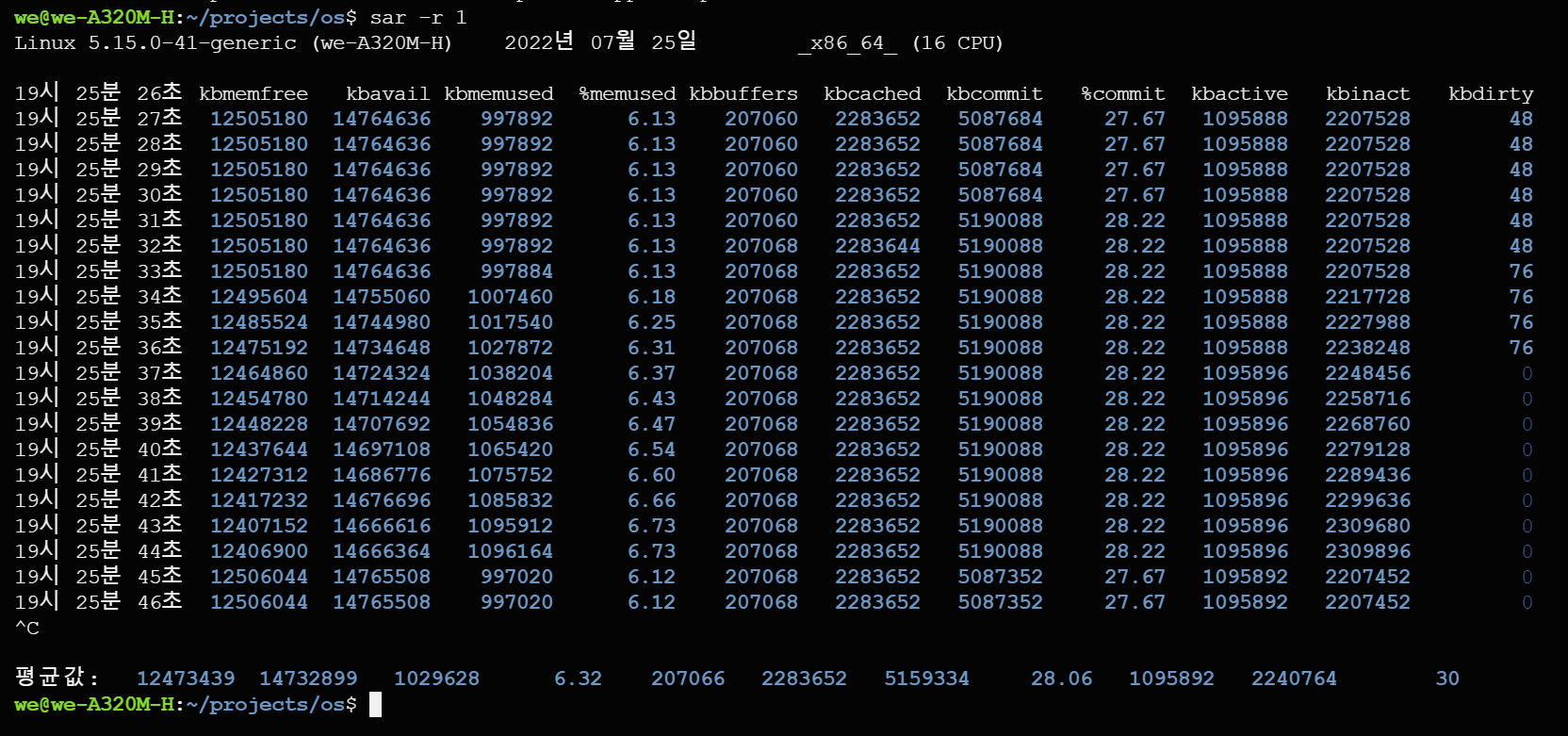
Task: Click the '(we-A320M-H)' hostname in the Linux line
Action: click(383, 43)
